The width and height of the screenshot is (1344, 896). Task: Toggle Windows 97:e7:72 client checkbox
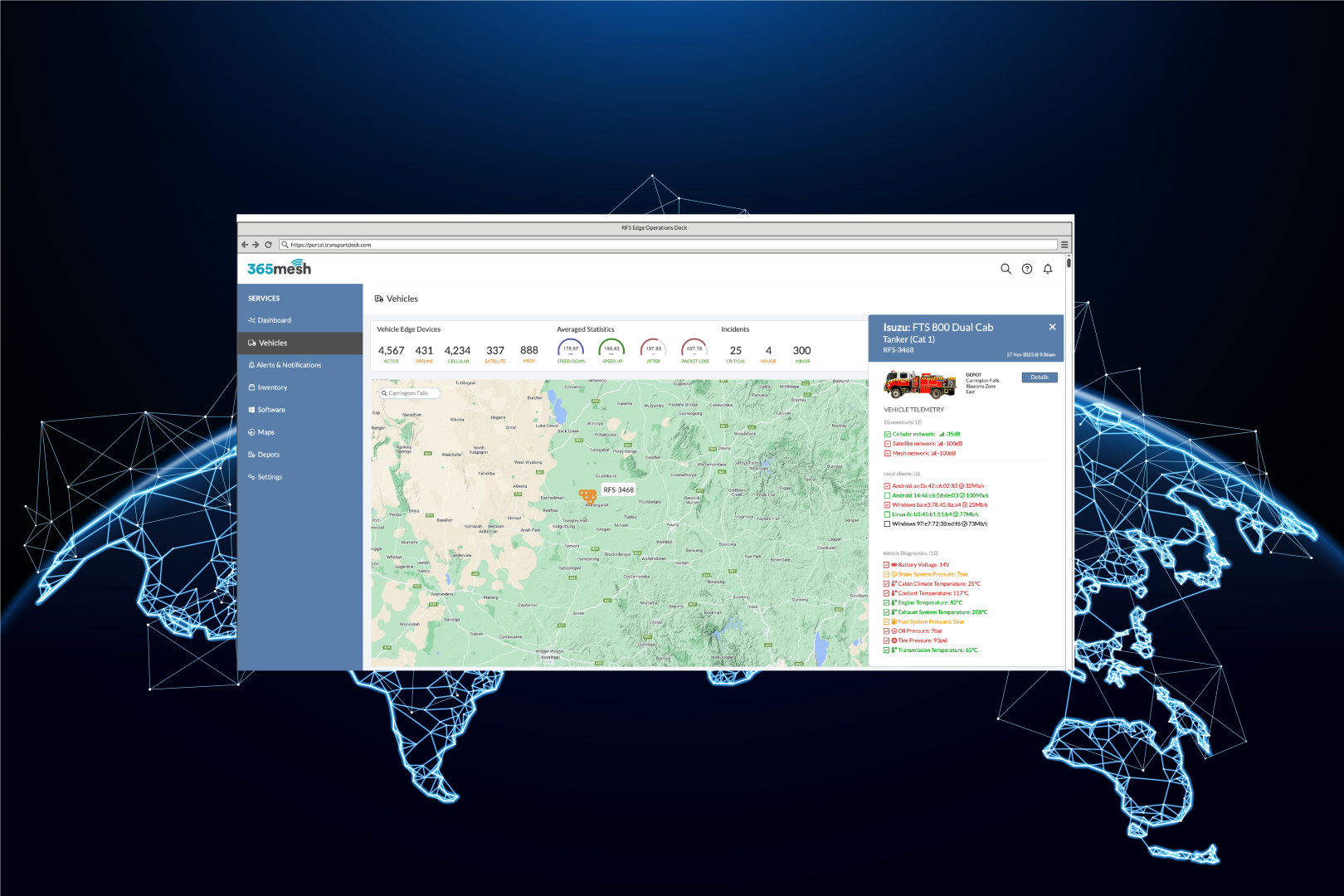tap(887, 523)
